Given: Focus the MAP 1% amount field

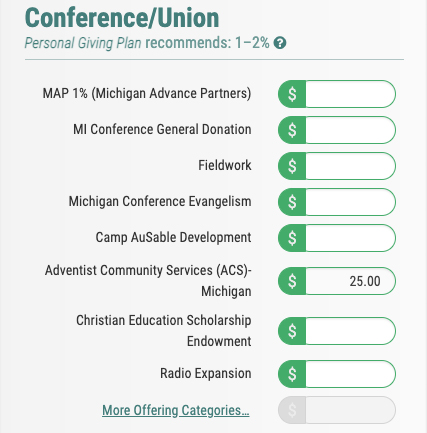Looking at the screenshot, I should click(350, 94).
